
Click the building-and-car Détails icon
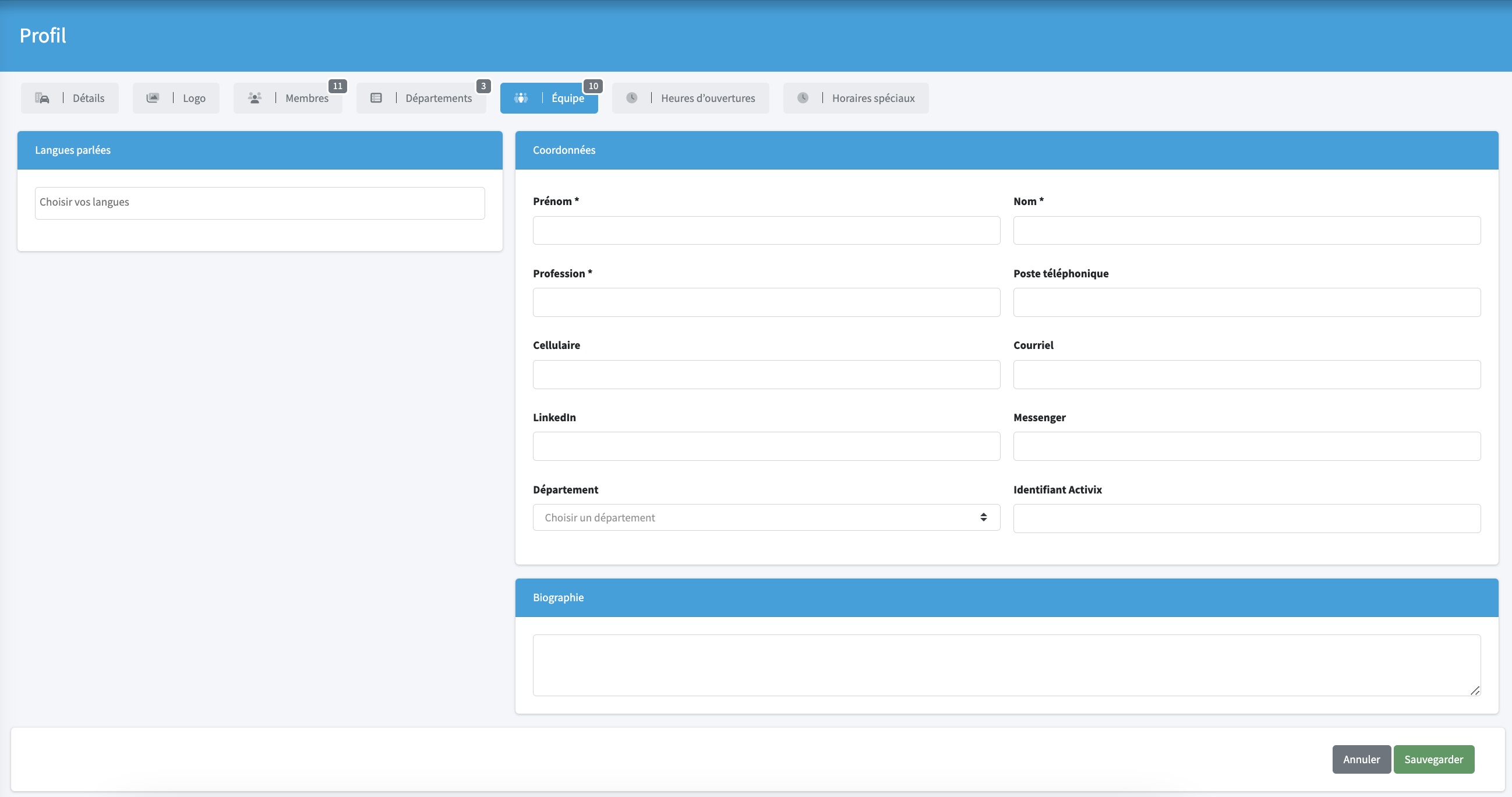click(x=42, y=98)
